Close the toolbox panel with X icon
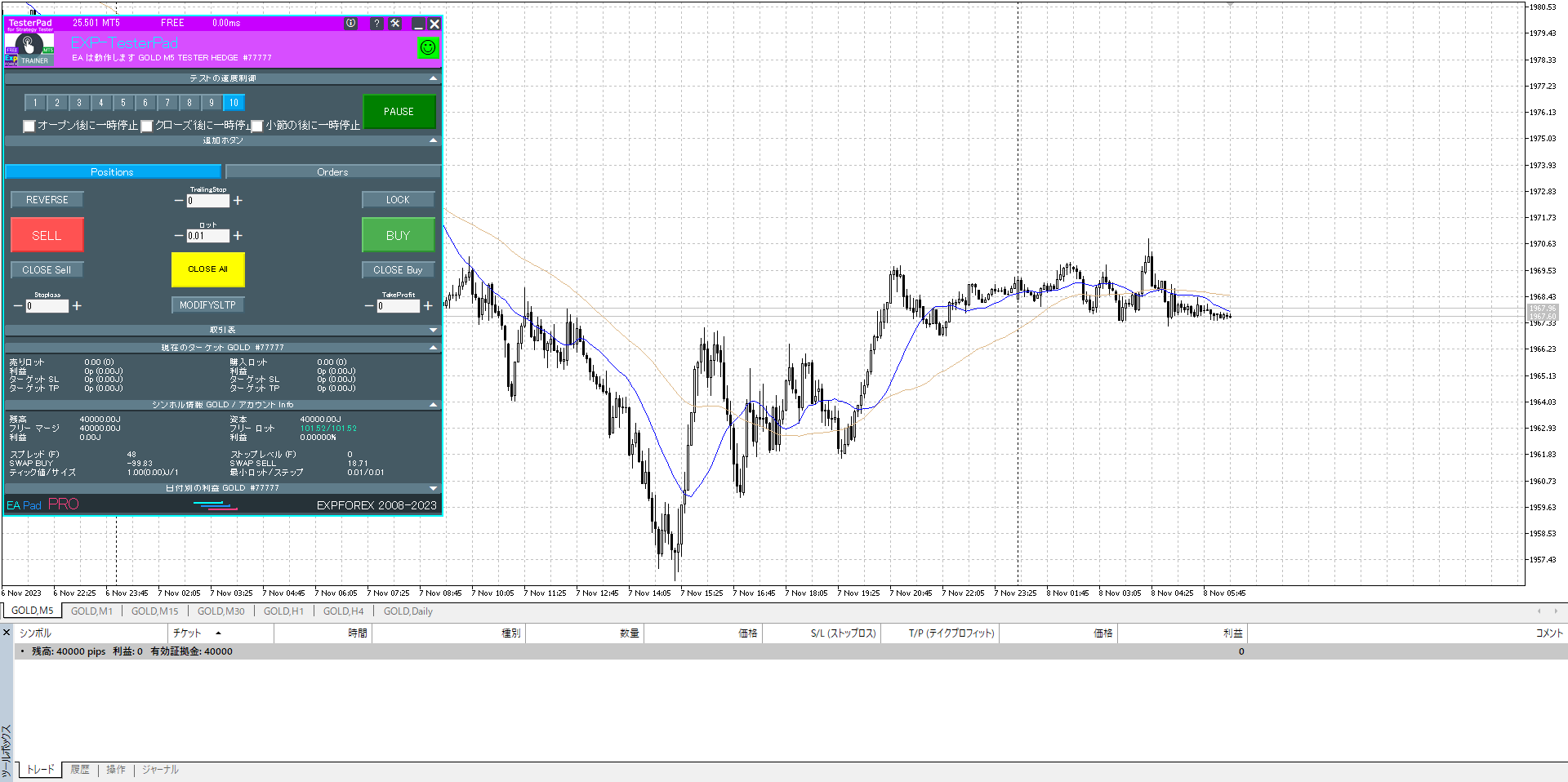Image resolution: width=1568 pixels, height=782 pixels. [7, 633]
